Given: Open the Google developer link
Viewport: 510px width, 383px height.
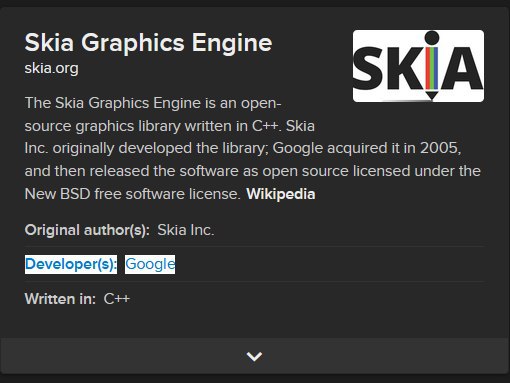Looking at the screenshot, I should click(x=150, y=264).
